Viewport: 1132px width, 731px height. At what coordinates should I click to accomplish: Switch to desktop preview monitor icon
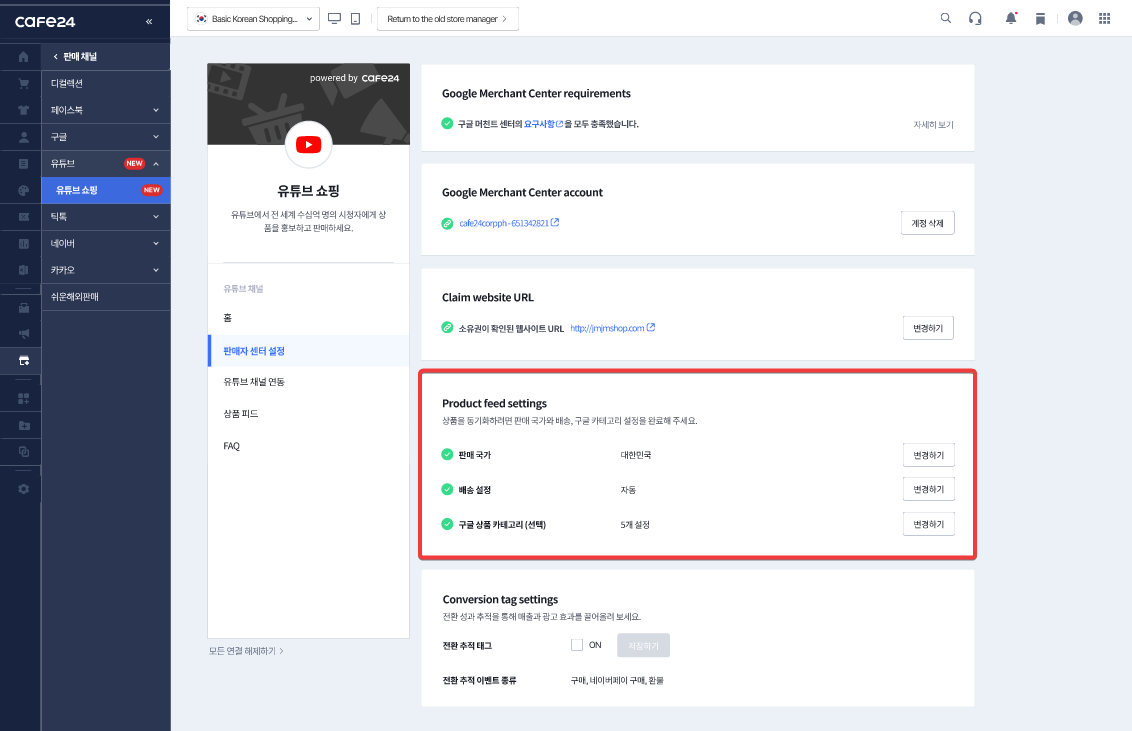334,19
